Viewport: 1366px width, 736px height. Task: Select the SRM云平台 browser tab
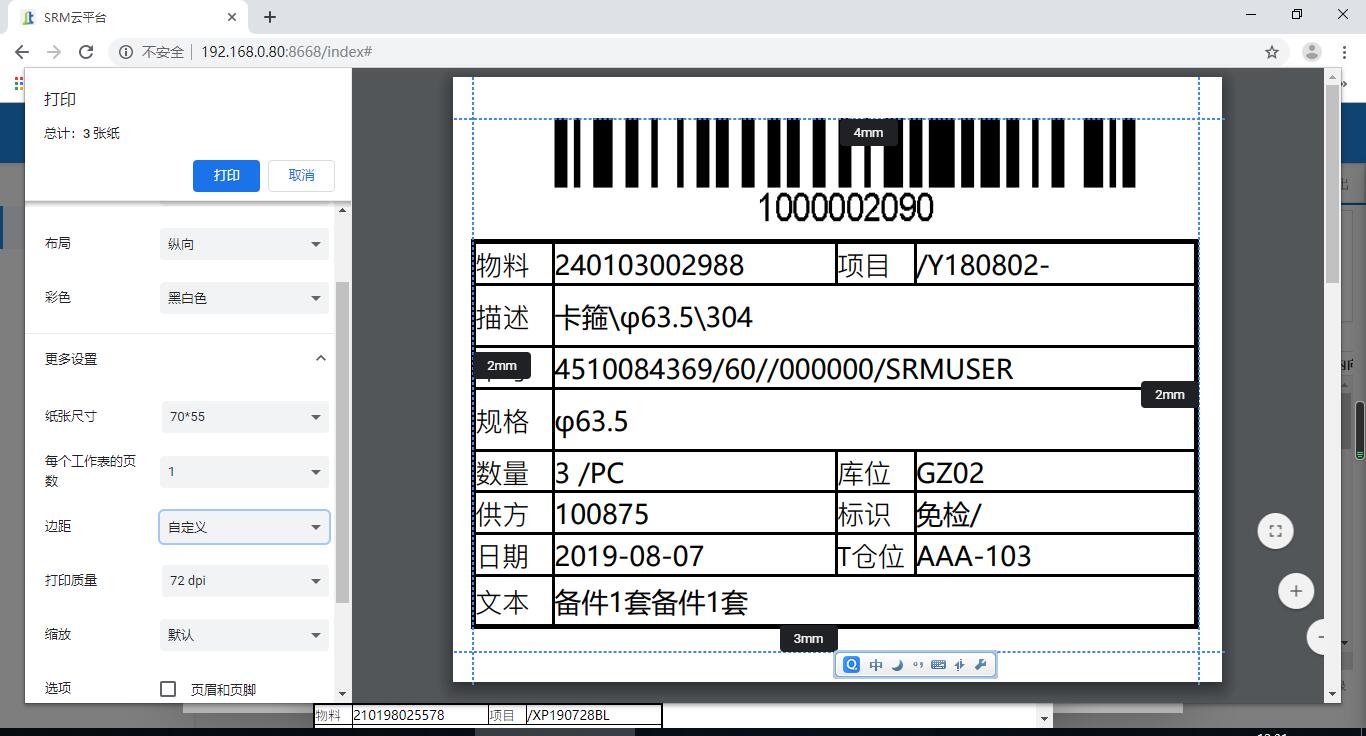tap(120, 17)
